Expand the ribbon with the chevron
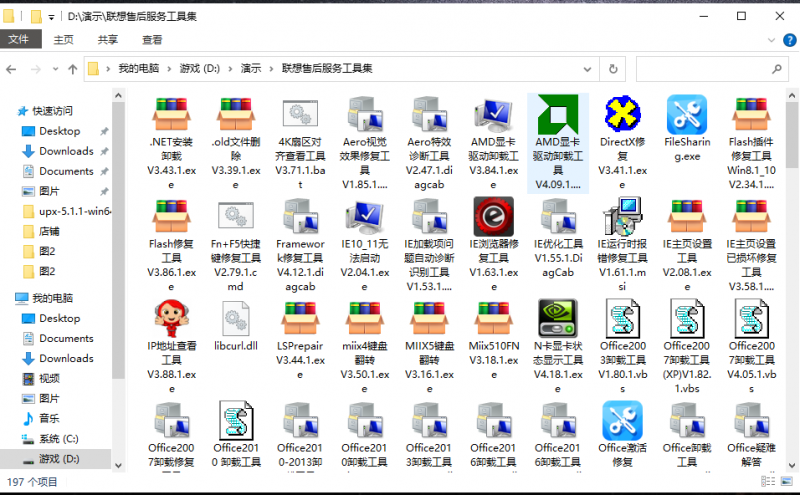This screenshot has height=495, width=800. [771, 40]
